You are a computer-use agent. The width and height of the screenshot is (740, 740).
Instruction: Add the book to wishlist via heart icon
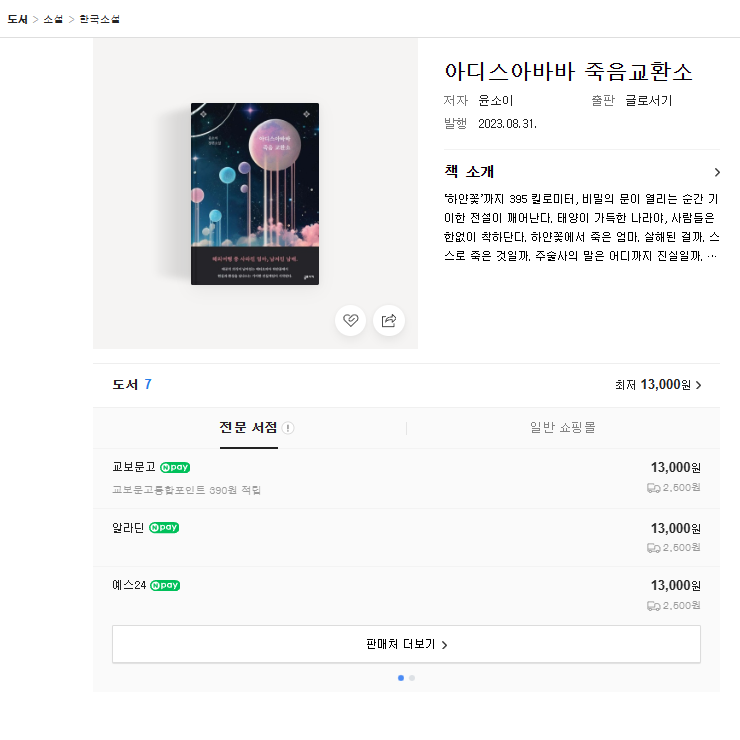pos(350,320)
